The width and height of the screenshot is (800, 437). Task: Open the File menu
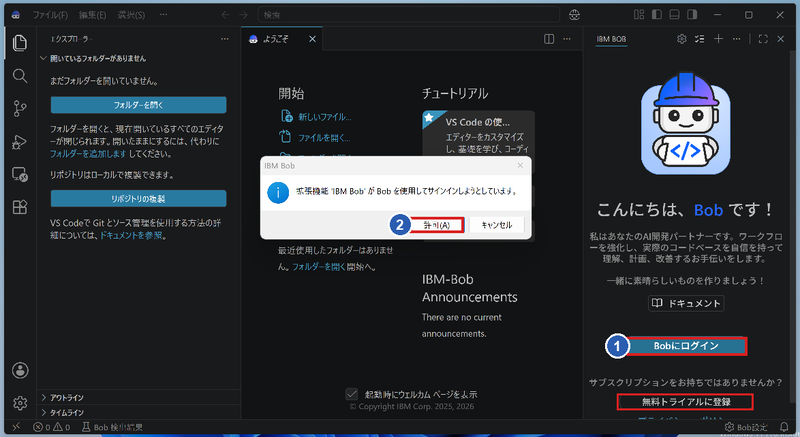[x=50, y=15]
